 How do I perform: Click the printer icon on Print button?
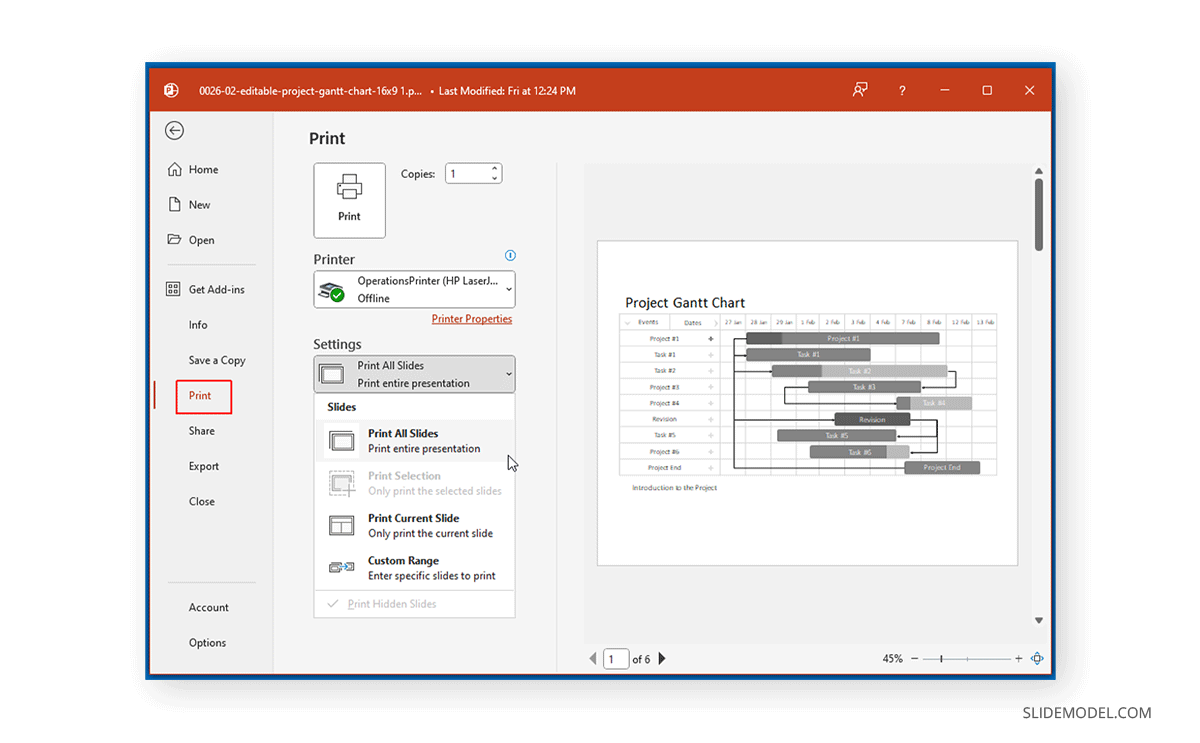pos(349,187)
